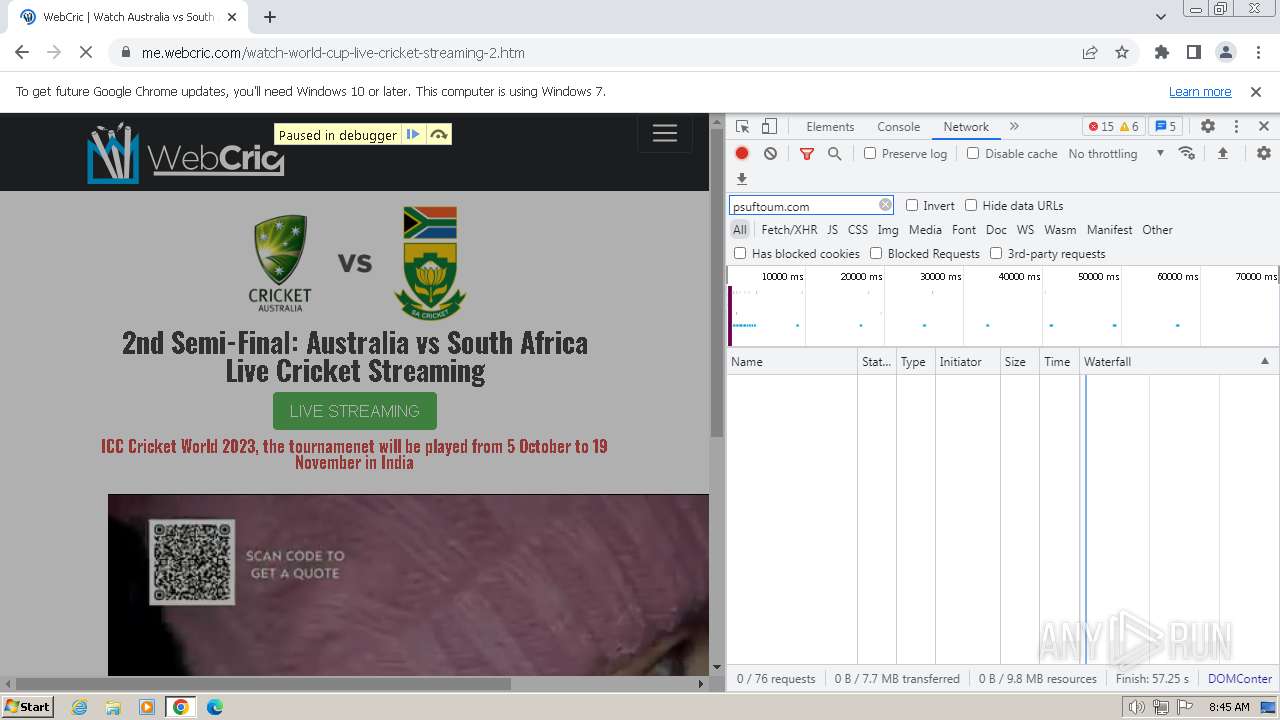Toggle the network filter funnel icon
The height and width of the screenshot is (720, 1280).
(807, 153)
